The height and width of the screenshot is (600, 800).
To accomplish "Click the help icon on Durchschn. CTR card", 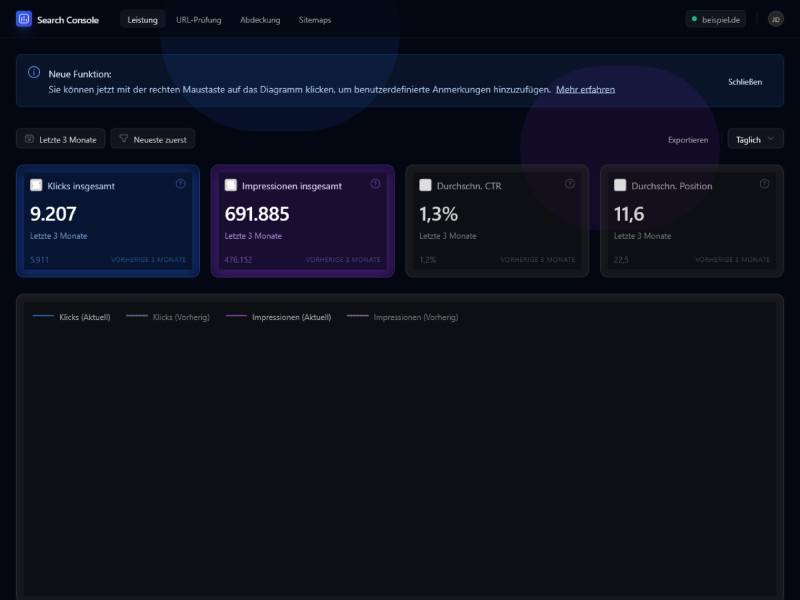I will coord(570,184).
